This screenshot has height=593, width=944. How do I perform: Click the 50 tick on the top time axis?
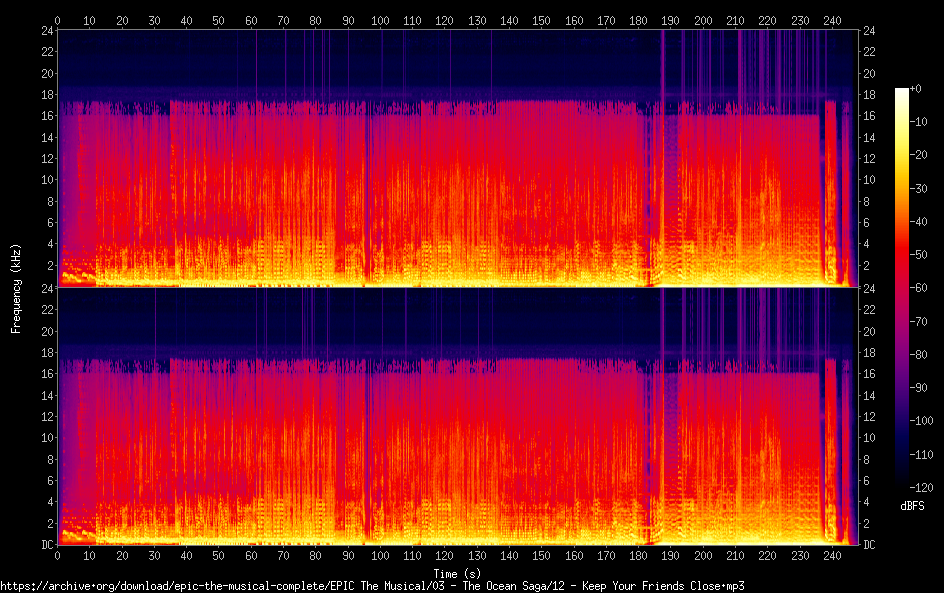pos(219,20)
